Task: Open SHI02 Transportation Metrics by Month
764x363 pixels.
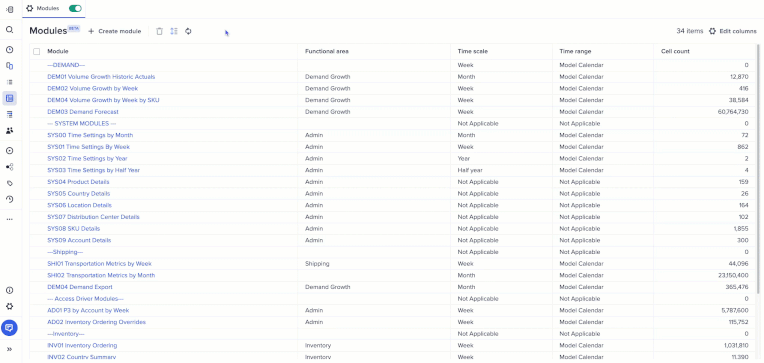Action: pos(101,275)
